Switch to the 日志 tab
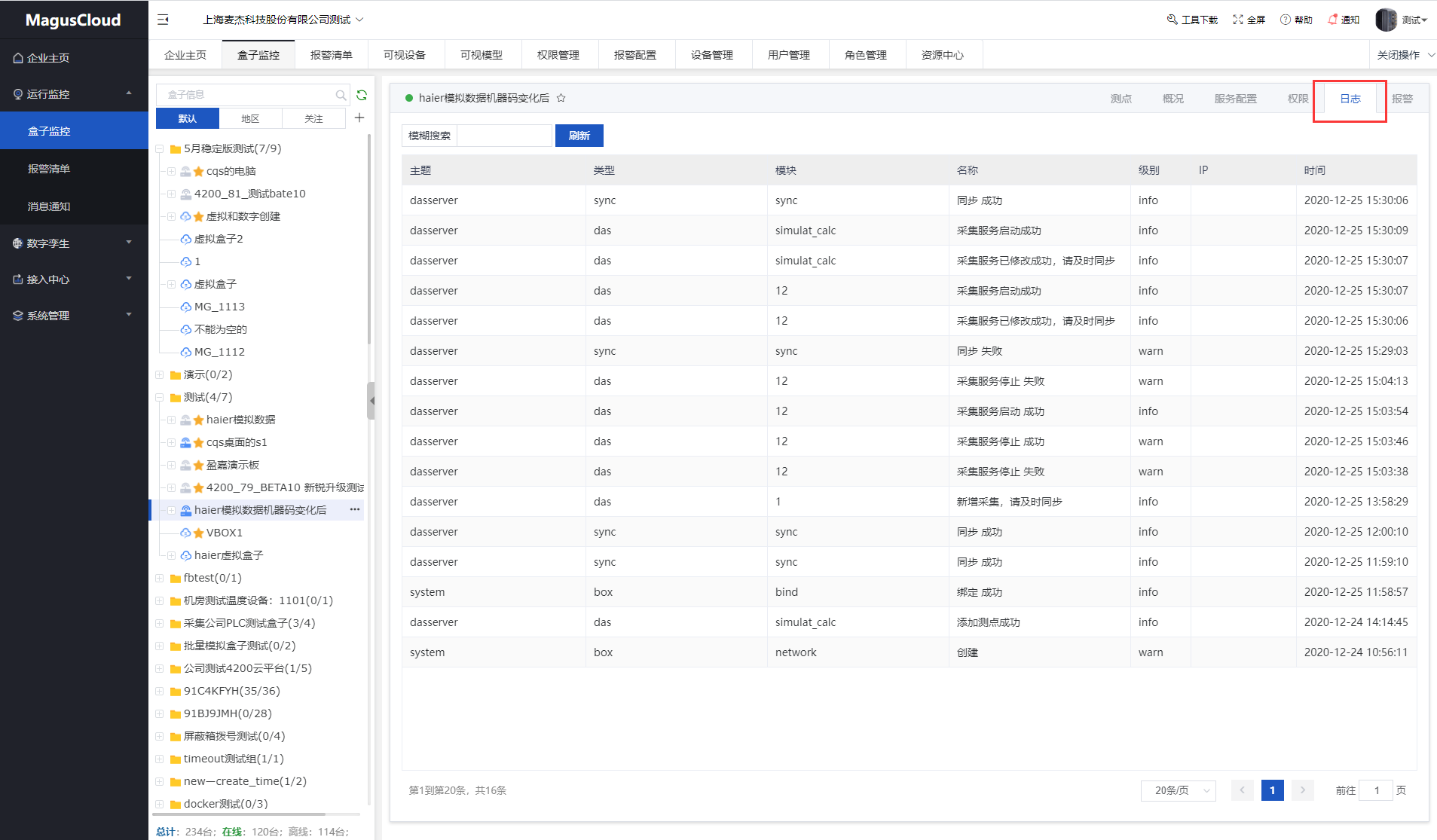This screenshot has height=840, width=1437. point(1350,99)
